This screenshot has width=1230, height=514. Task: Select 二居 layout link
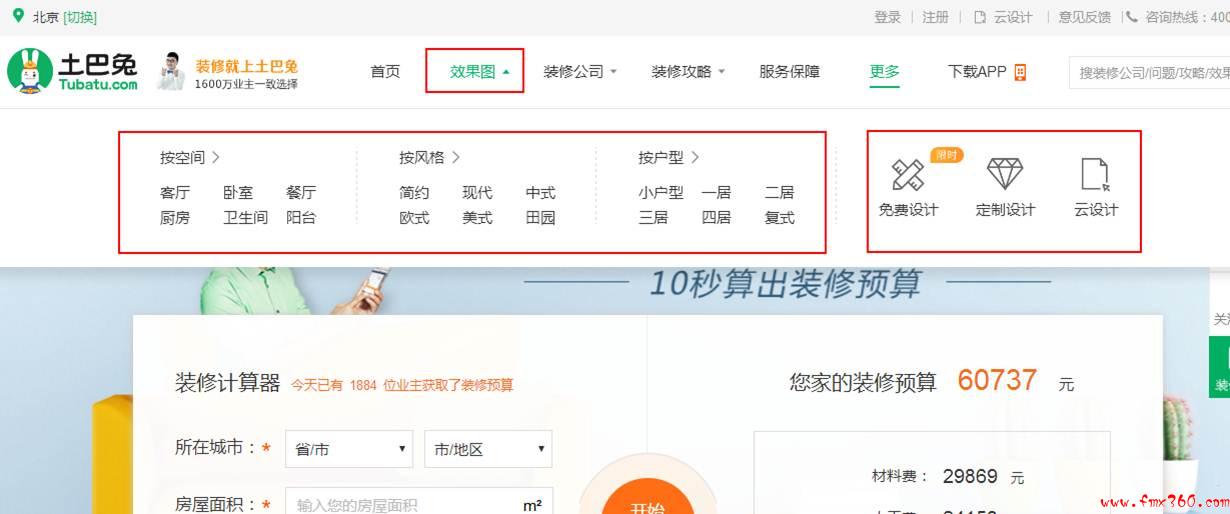click(779, 193)
